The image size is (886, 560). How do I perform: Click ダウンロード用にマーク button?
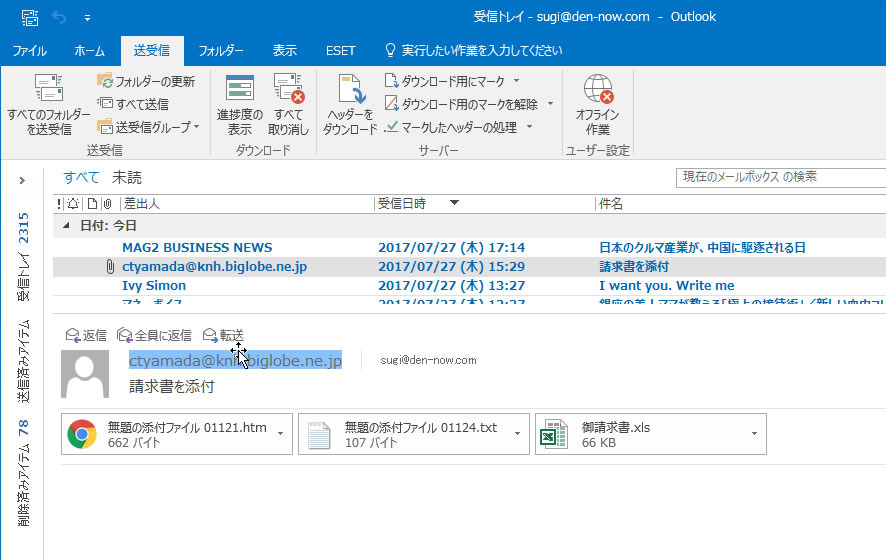point(445,81)
